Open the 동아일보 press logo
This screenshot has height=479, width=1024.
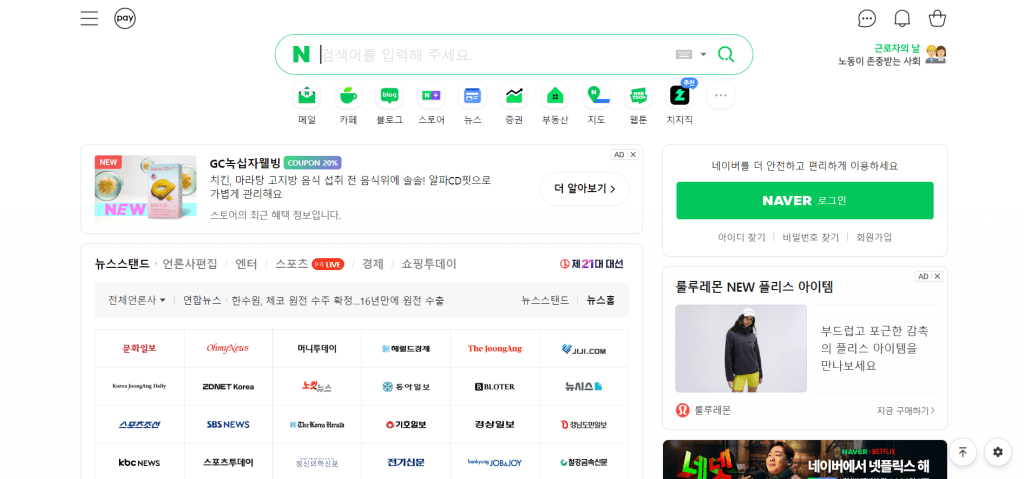pyautogui.click(x=406, y=386)
